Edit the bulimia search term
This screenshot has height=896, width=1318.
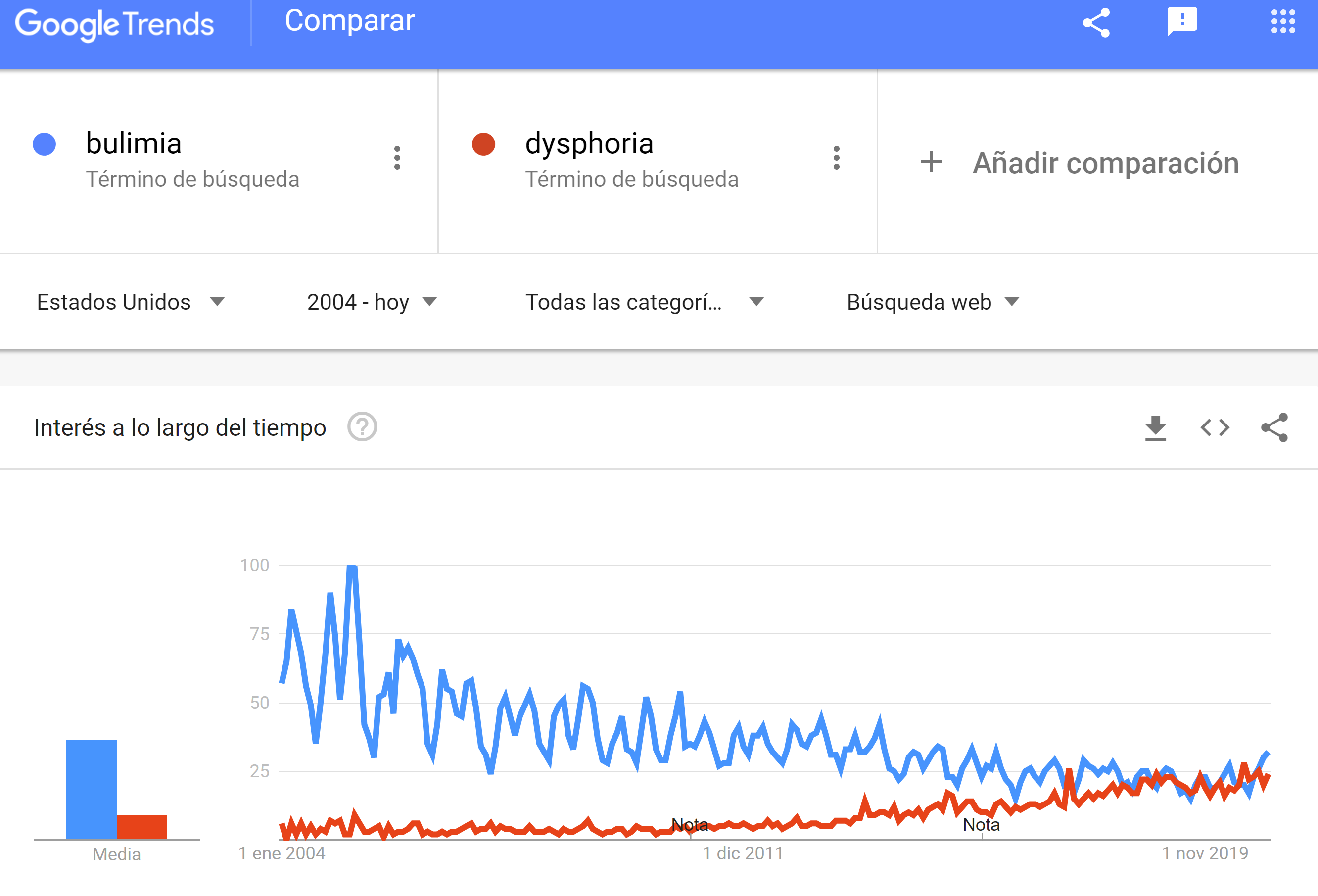[x=134, y=143]
